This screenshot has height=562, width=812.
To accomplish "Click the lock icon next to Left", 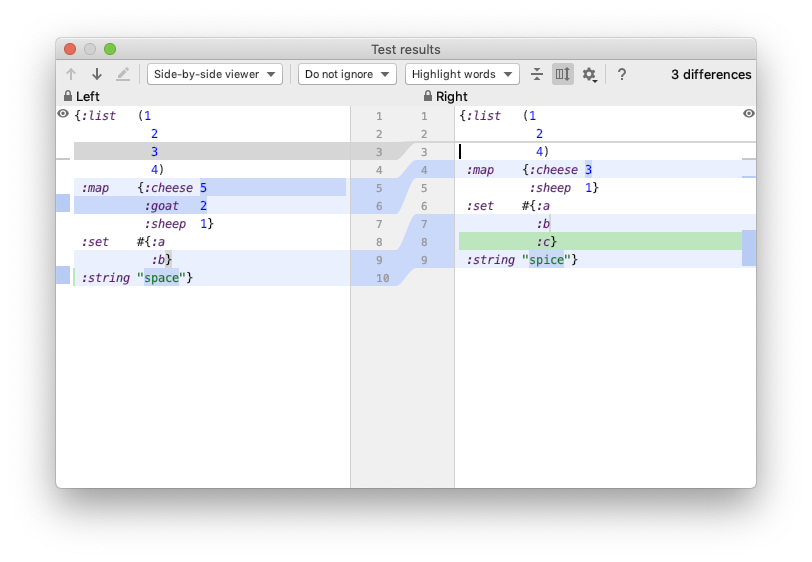I will click(68, 96).
